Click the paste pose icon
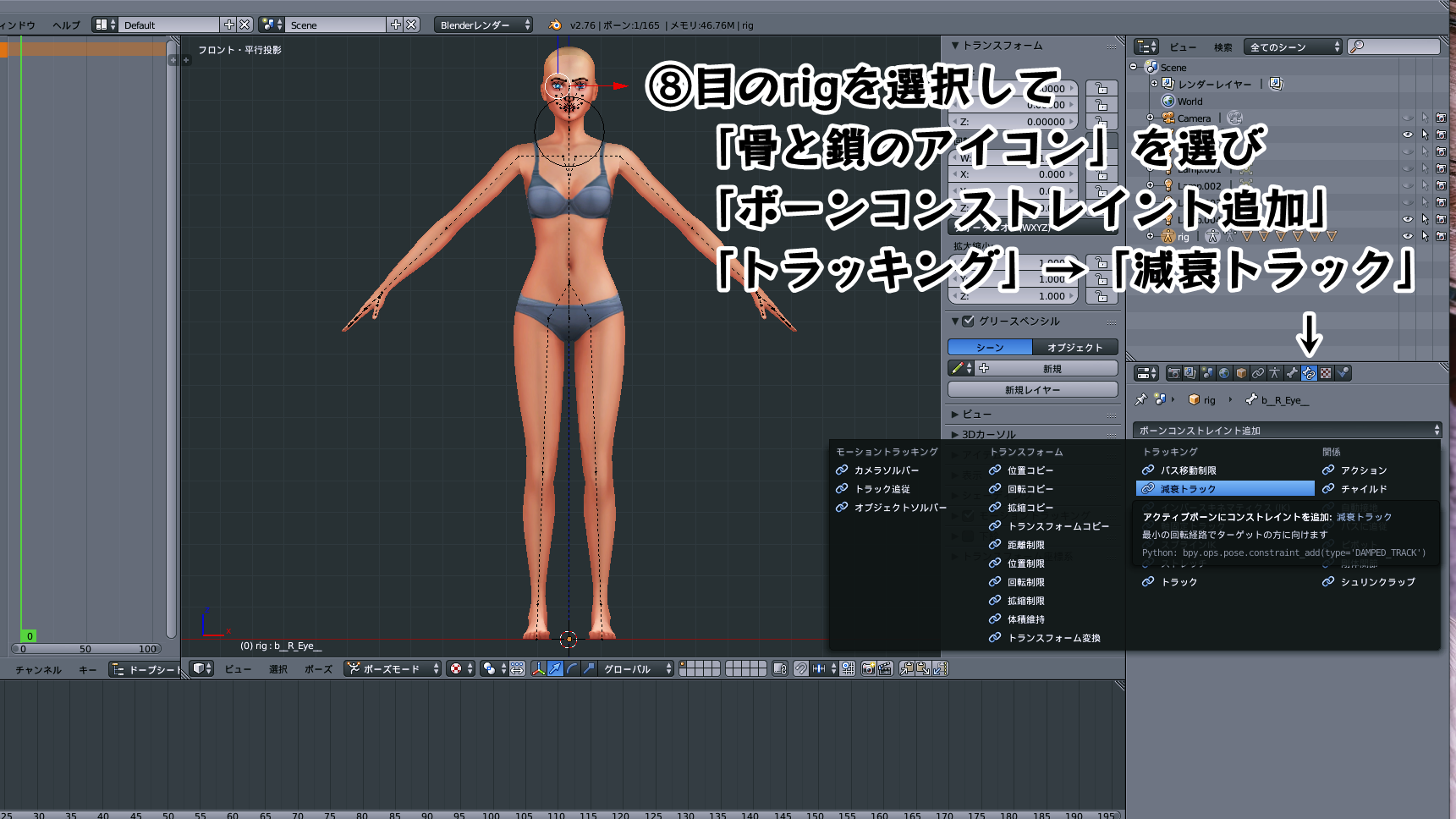1456x819 pixels. click(x=923, y=668)
